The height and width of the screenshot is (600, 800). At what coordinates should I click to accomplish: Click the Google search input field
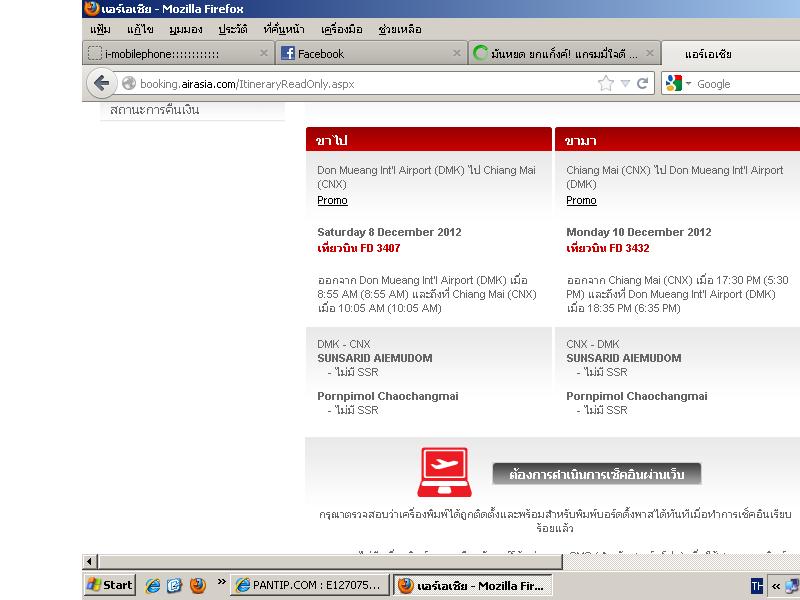(747, 84)
